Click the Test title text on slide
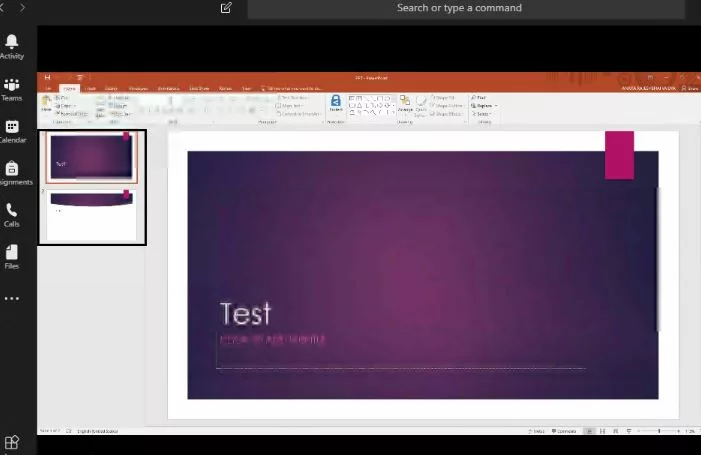 pos(246,313)
